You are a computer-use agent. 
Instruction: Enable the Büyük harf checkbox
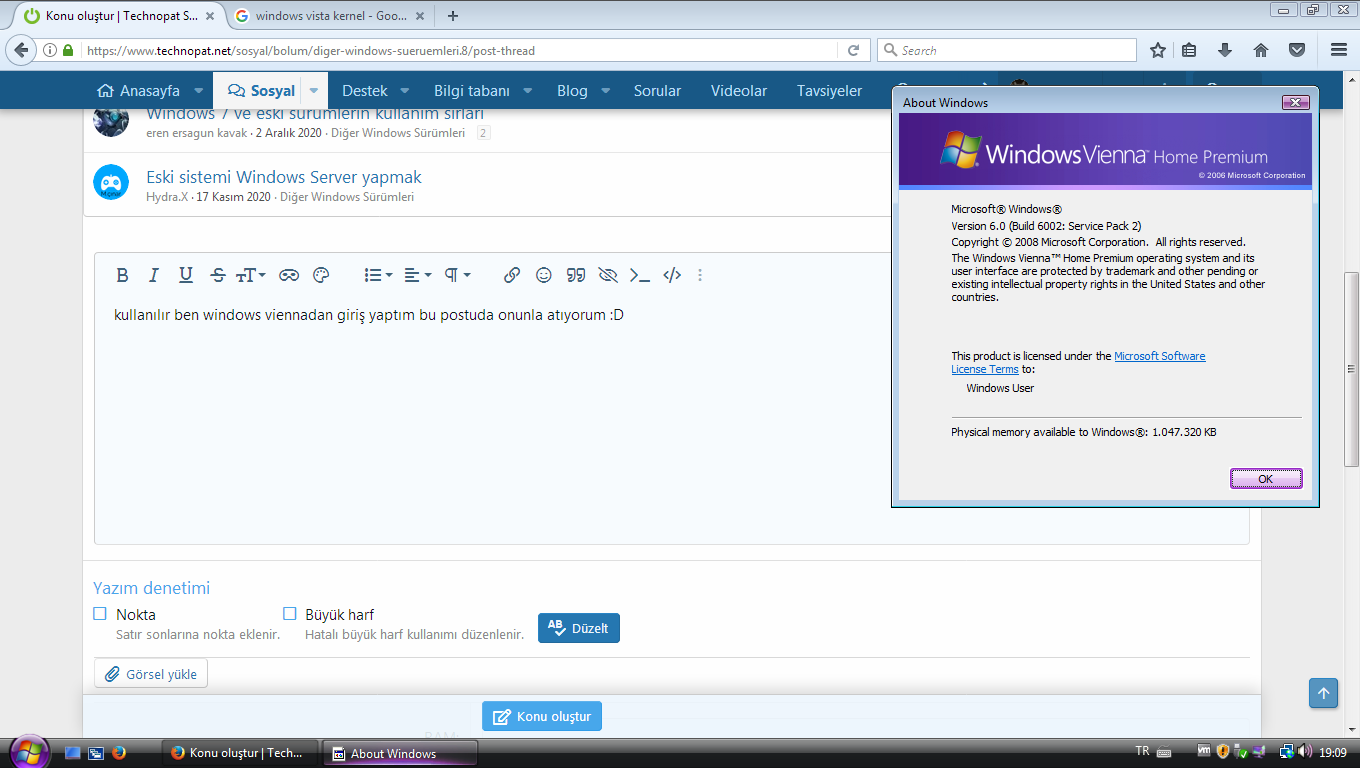tap(290, 614)
